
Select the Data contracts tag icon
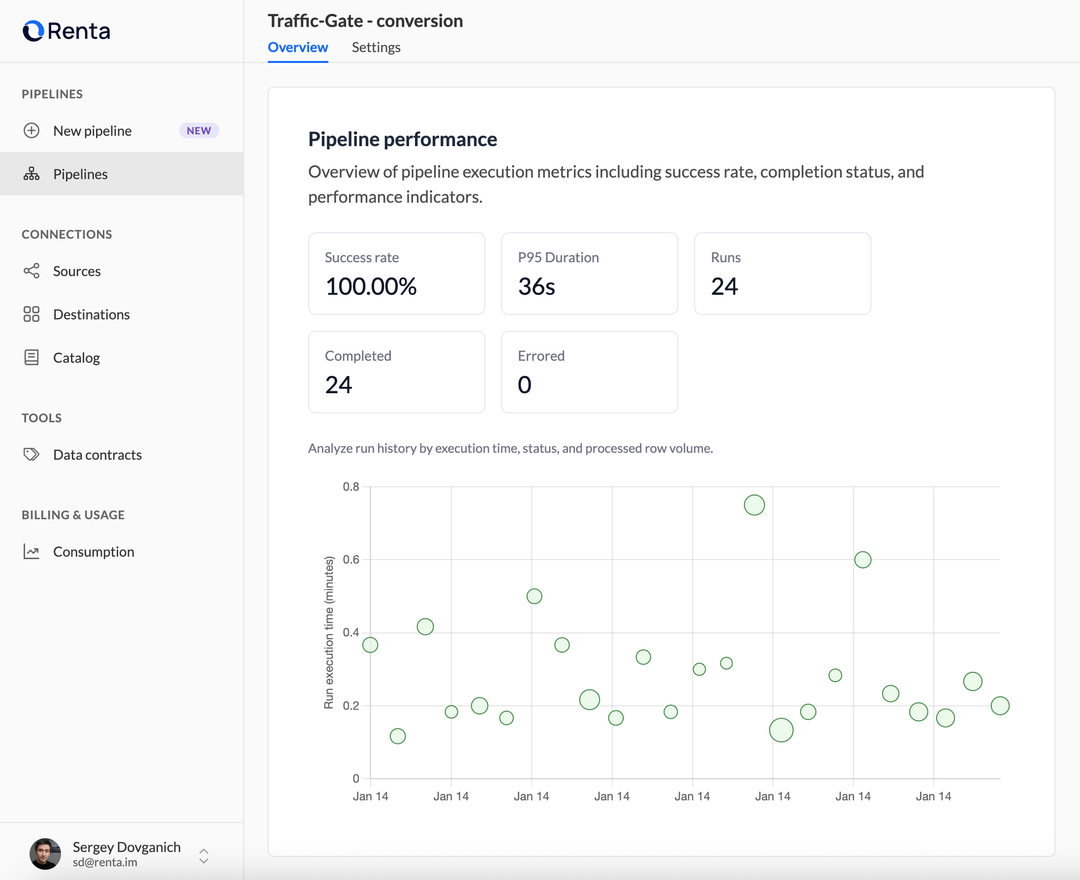[x=31, y=454]
